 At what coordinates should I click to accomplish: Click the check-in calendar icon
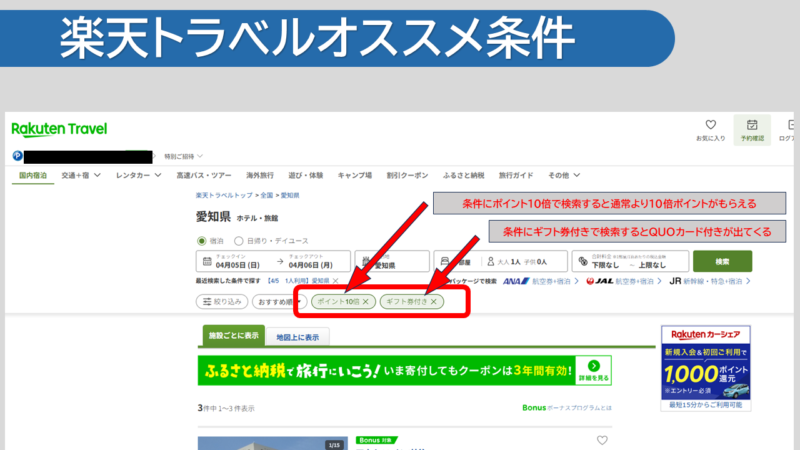(x=207, y=261)
